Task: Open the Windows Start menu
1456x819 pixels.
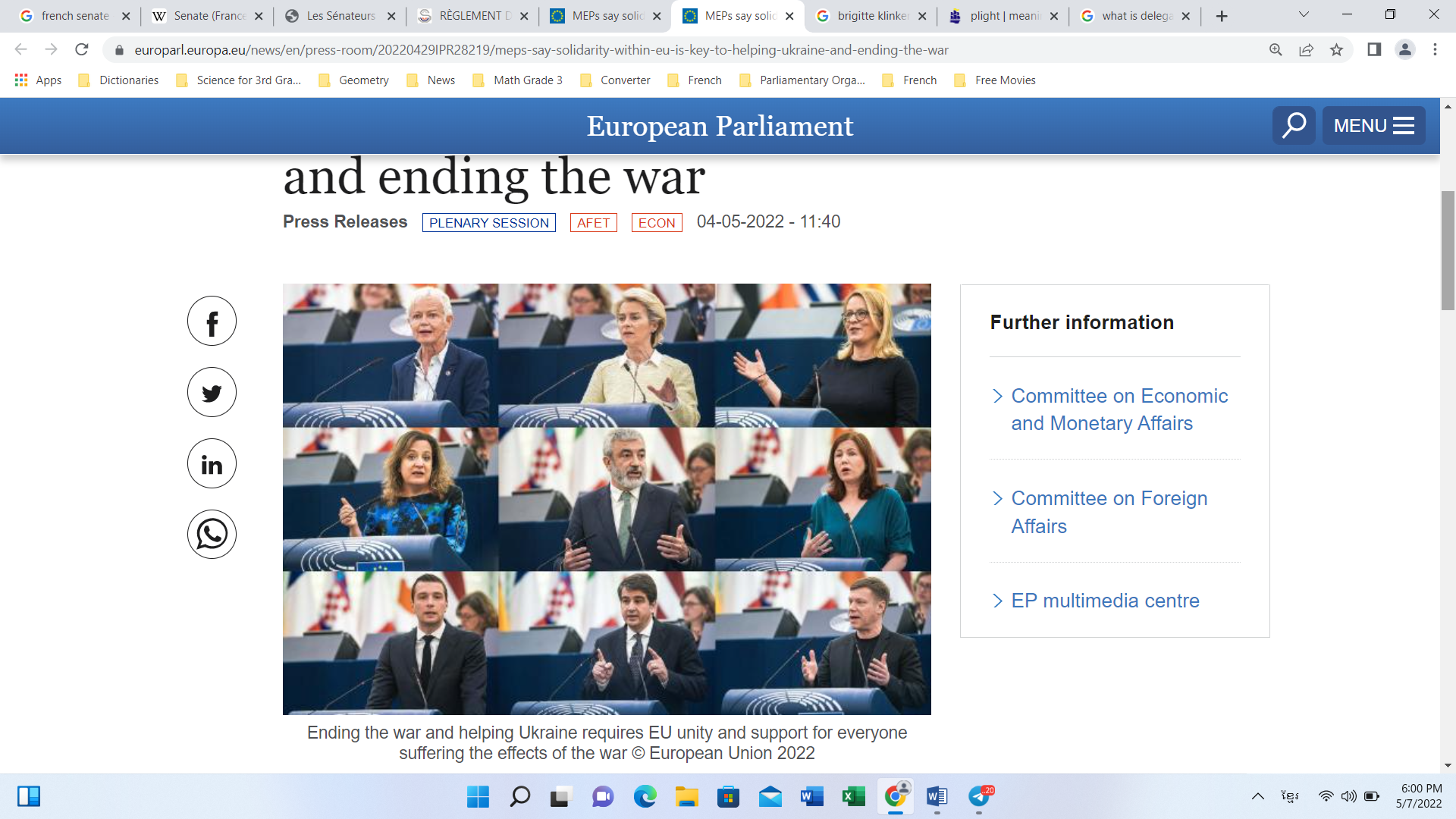Action: (478, 796)
